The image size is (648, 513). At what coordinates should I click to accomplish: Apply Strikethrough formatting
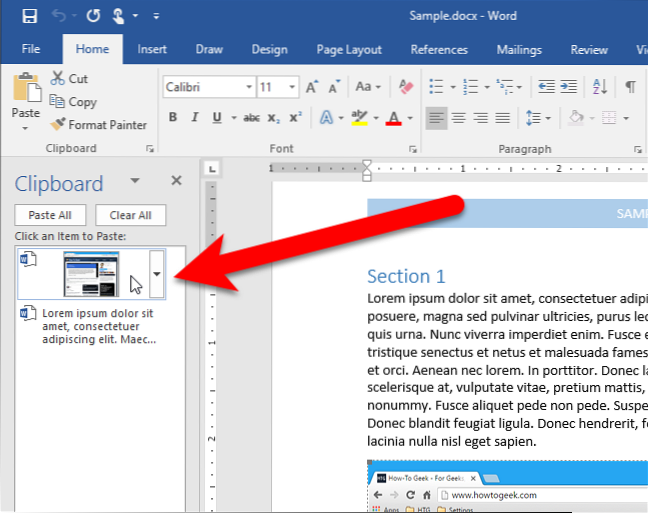(250, 118)
